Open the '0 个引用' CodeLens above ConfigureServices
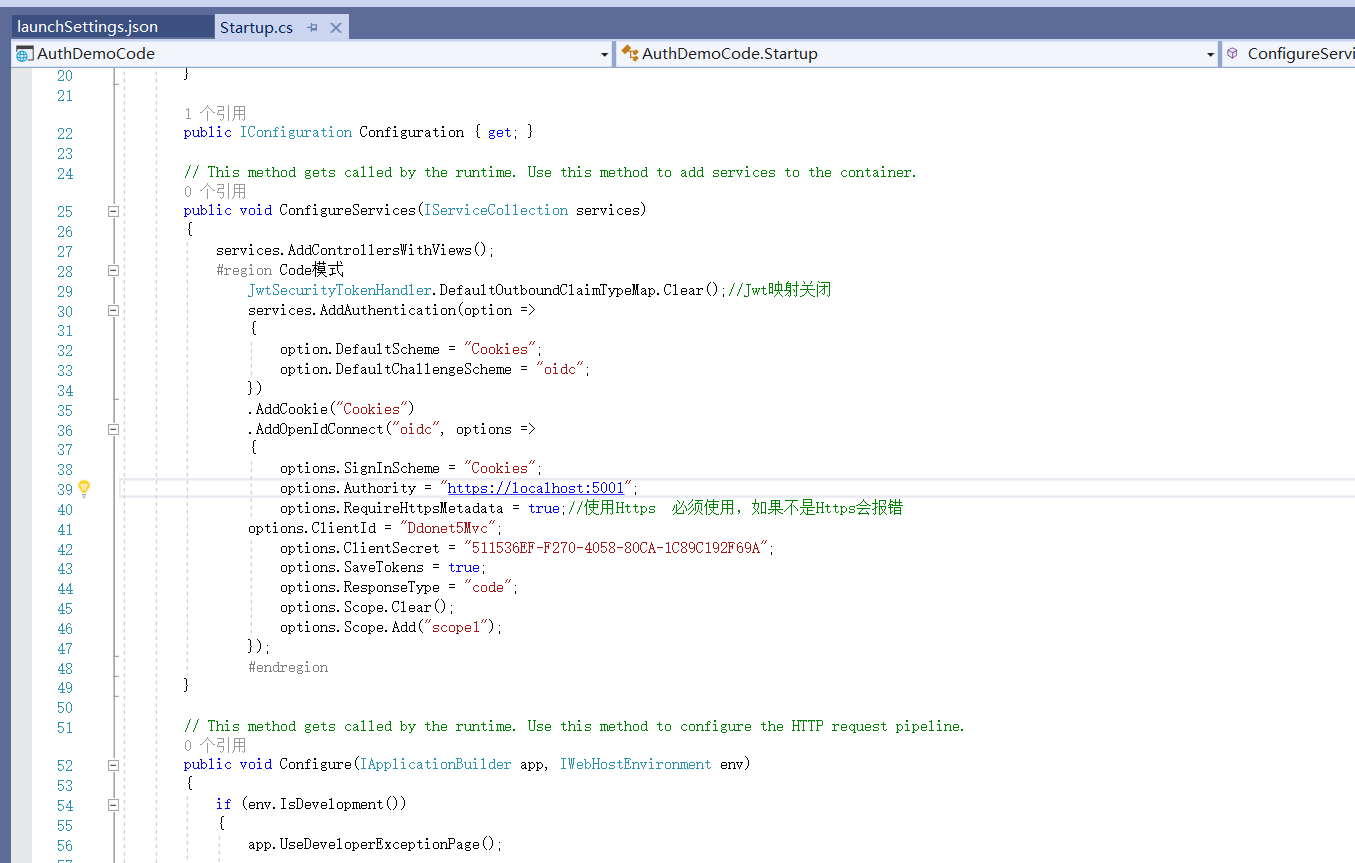The height and width of the screenshot is (863, 1355). click(x=215, y=191)
